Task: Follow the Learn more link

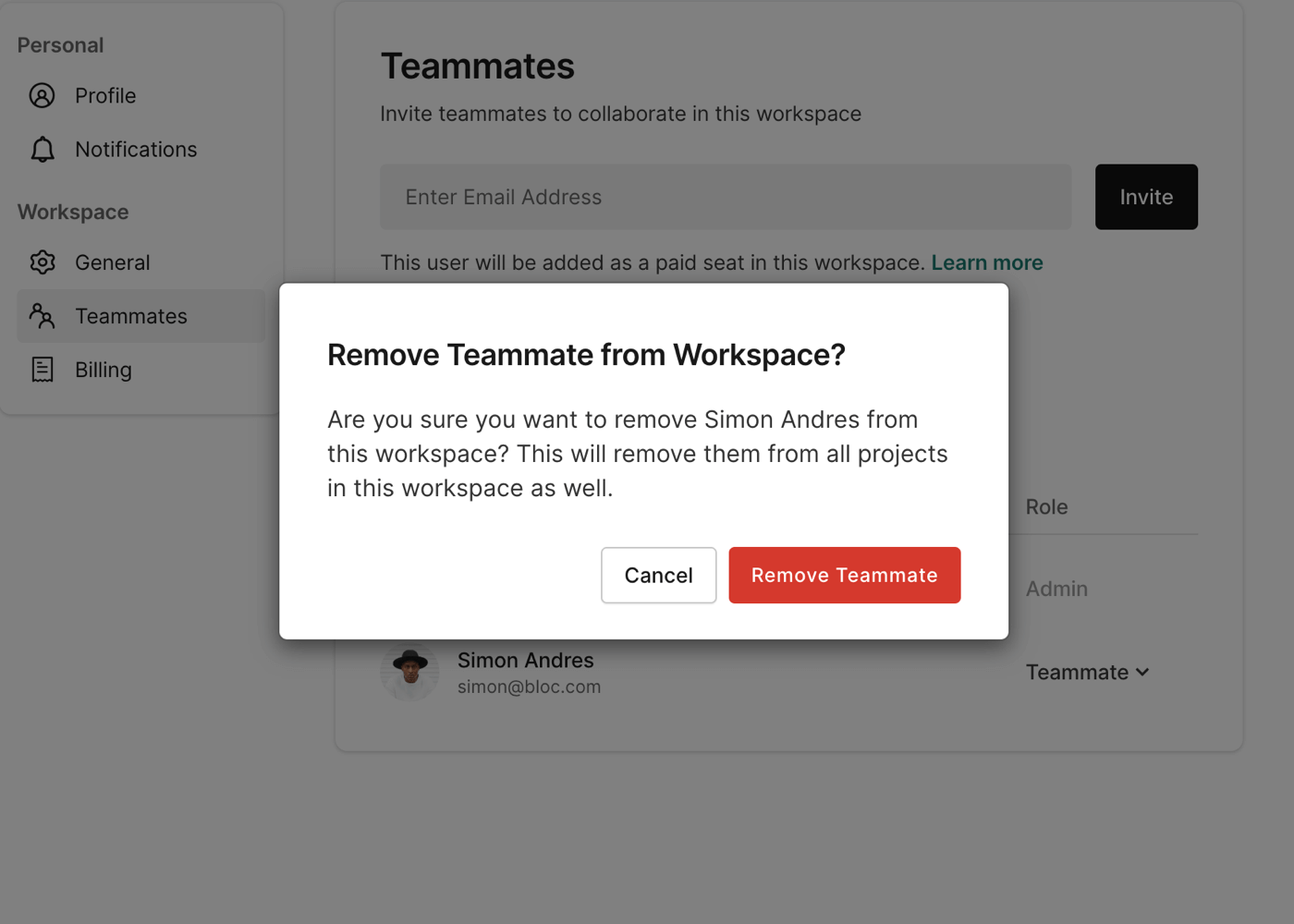Action: (x=986, y=262)
